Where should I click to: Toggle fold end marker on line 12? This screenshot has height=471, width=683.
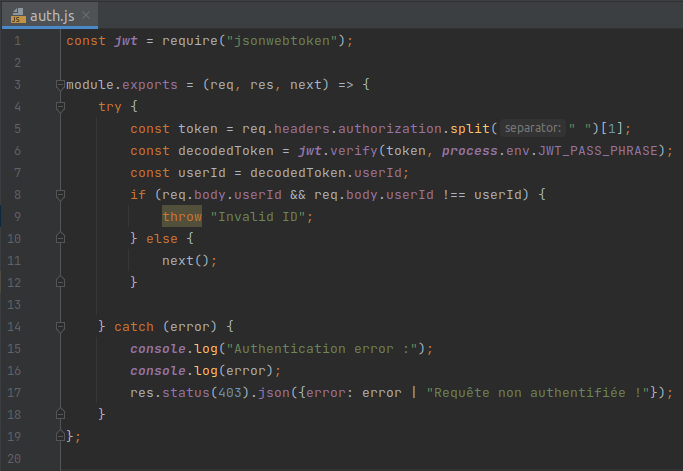[x=61, y=282]
